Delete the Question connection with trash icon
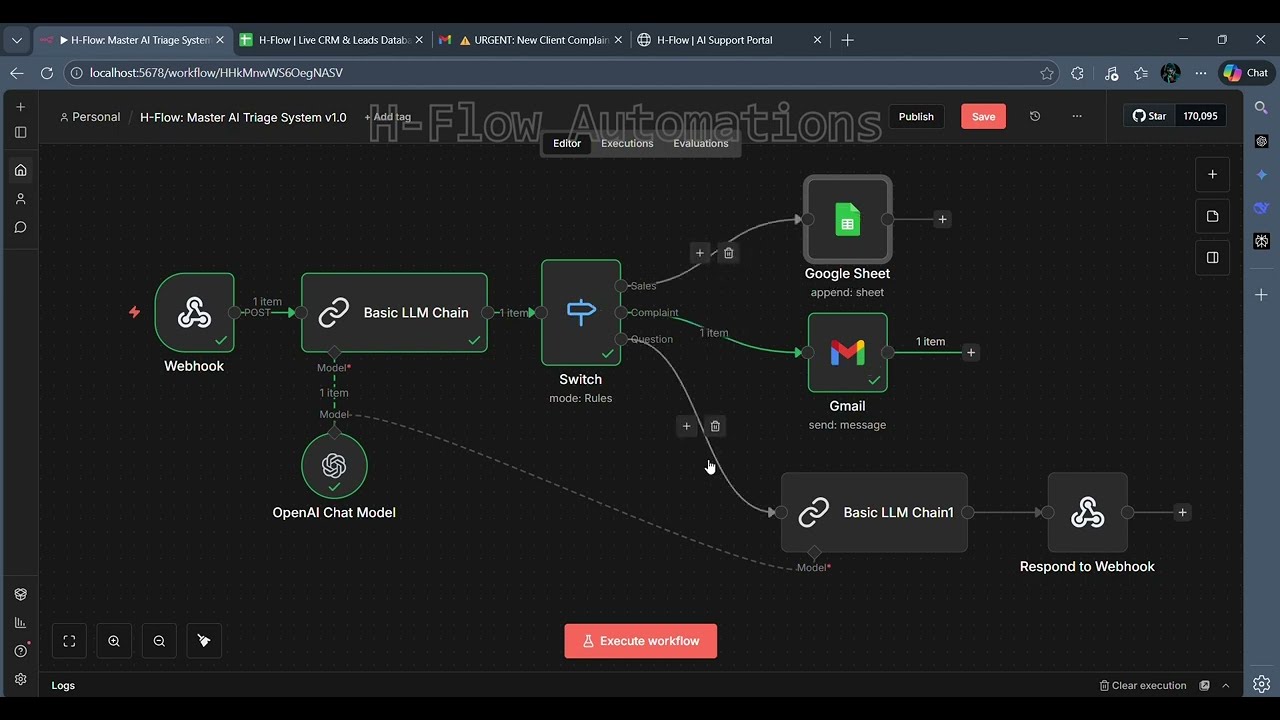This screenshot has width=1280, height=720. pyautogui.click(x=715, y=426)
